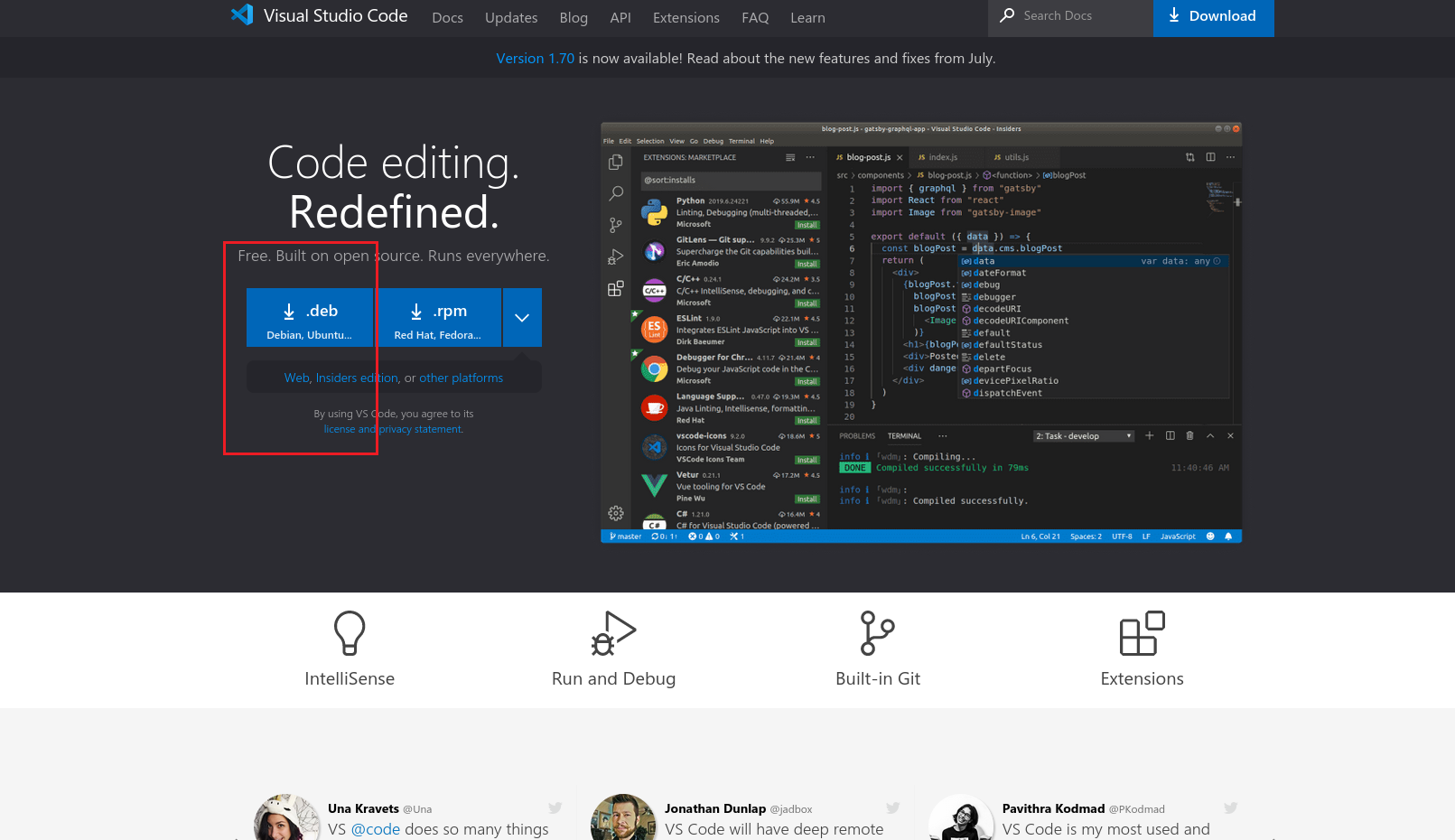Open the Search view in the activity bar
The image size is (1455, 840).
[x=616, y=193]
